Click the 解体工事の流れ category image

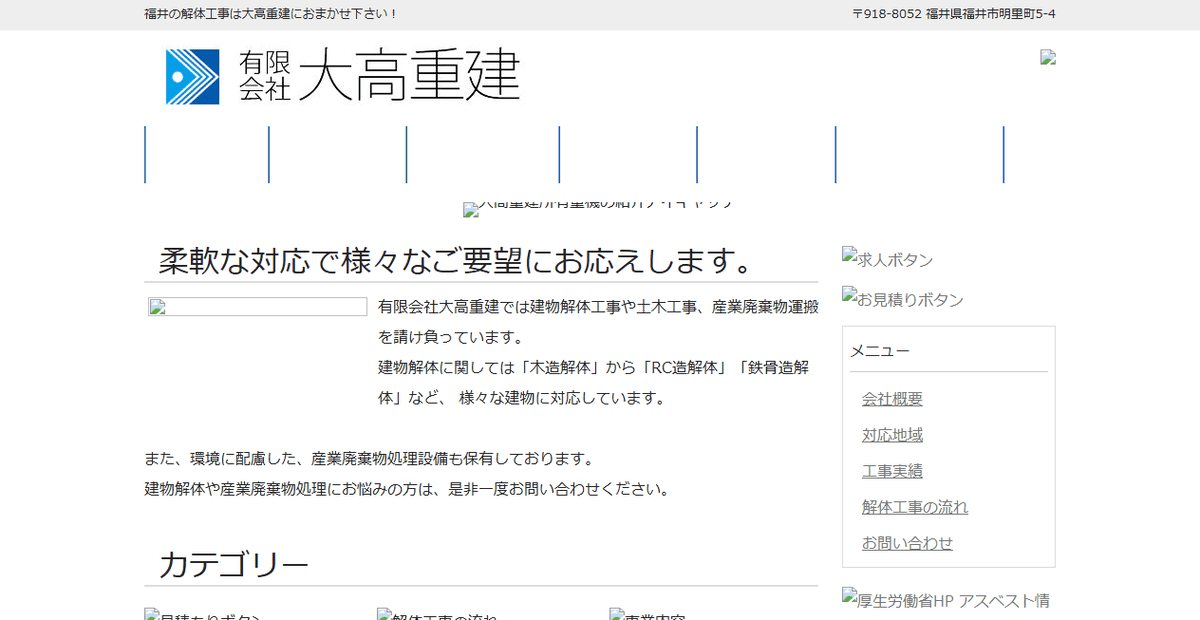pyautogui.click(x=435, y=614)
